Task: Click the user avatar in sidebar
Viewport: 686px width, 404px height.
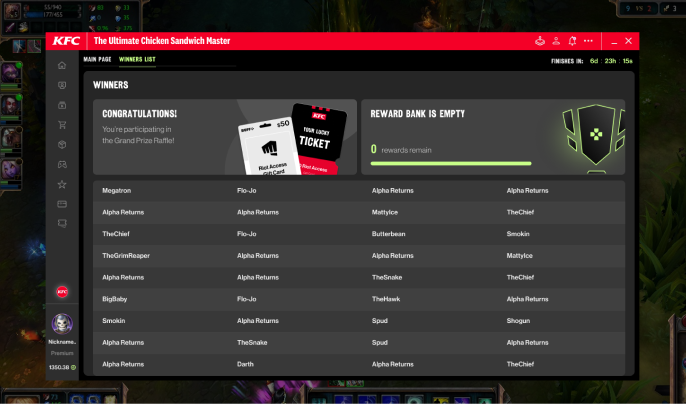Action: (62, 323)
